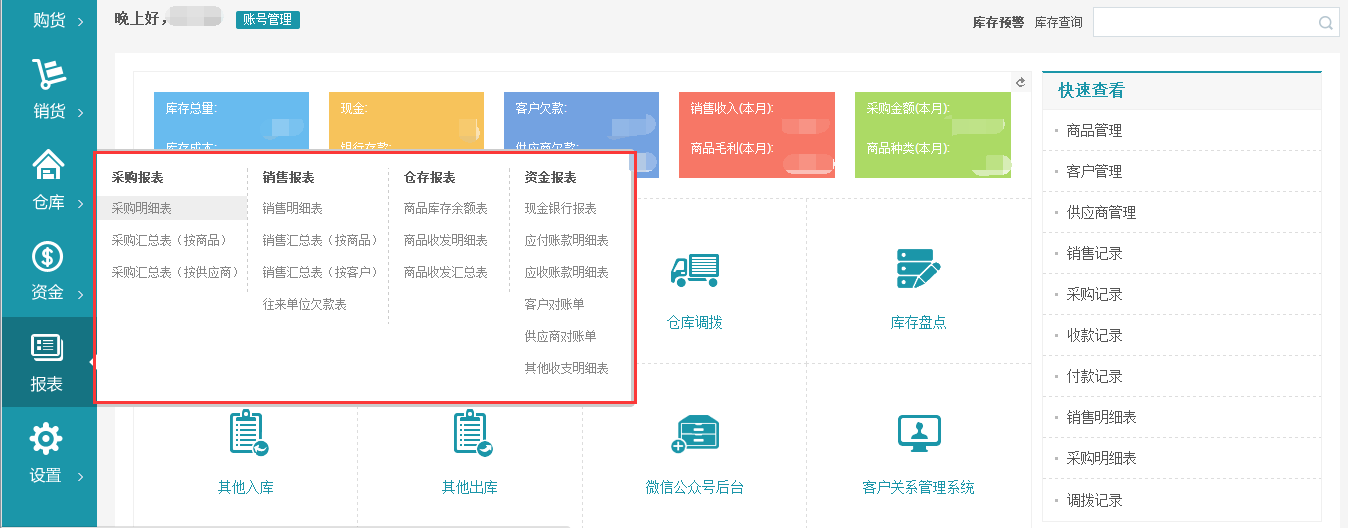Open 库存盘点 inventory check icon
Image resolution: width=1348 pixels, height=528 pixels.
pos(918,269)
